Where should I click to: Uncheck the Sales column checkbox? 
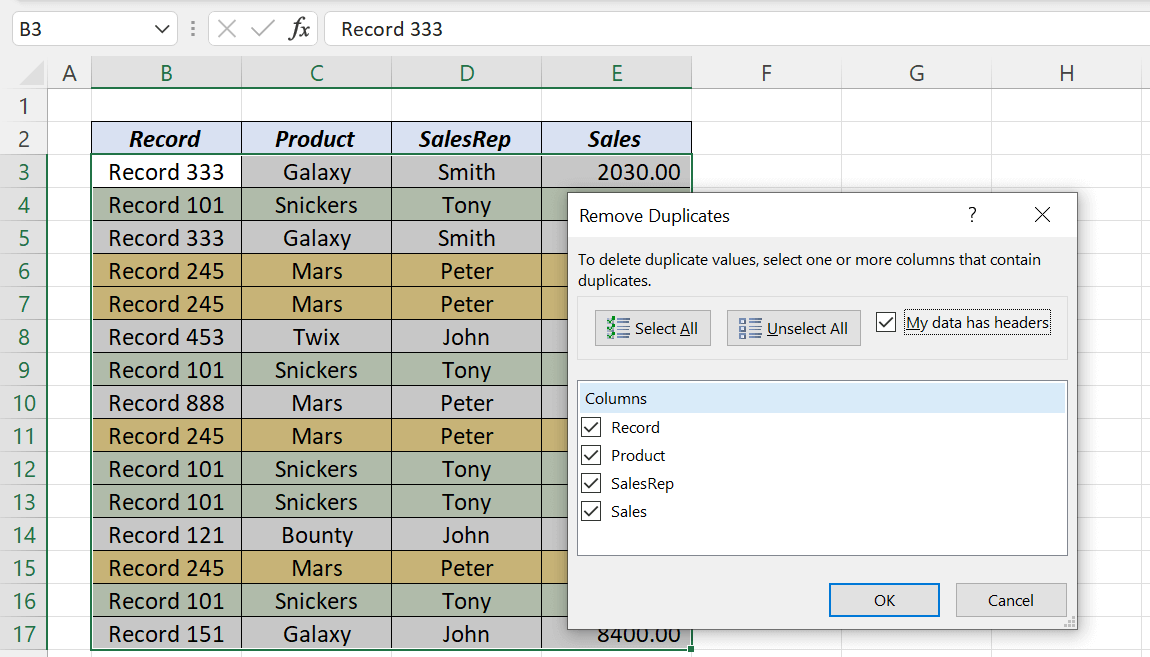pos(590,511)
